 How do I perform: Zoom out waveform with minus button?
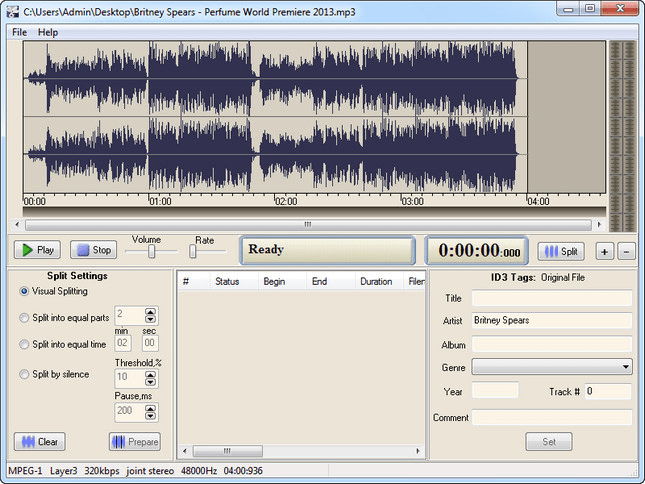point(626,251)
